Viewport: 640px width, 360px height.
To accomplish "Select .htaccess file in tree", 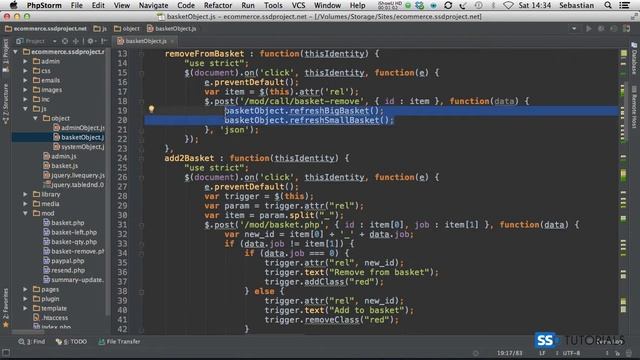I will click(x=51, y=318).
